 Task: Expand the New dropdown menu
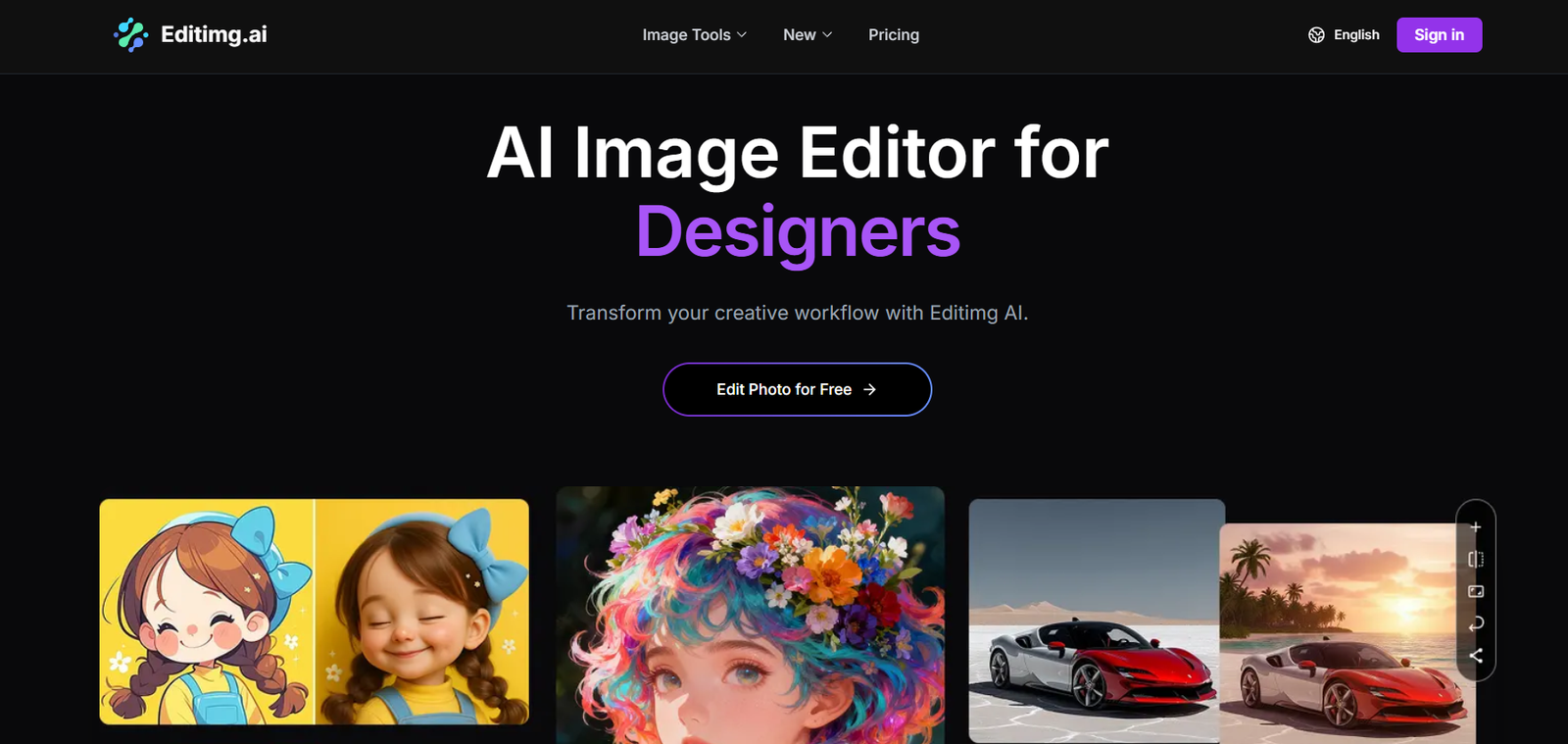tap(807, 35)
